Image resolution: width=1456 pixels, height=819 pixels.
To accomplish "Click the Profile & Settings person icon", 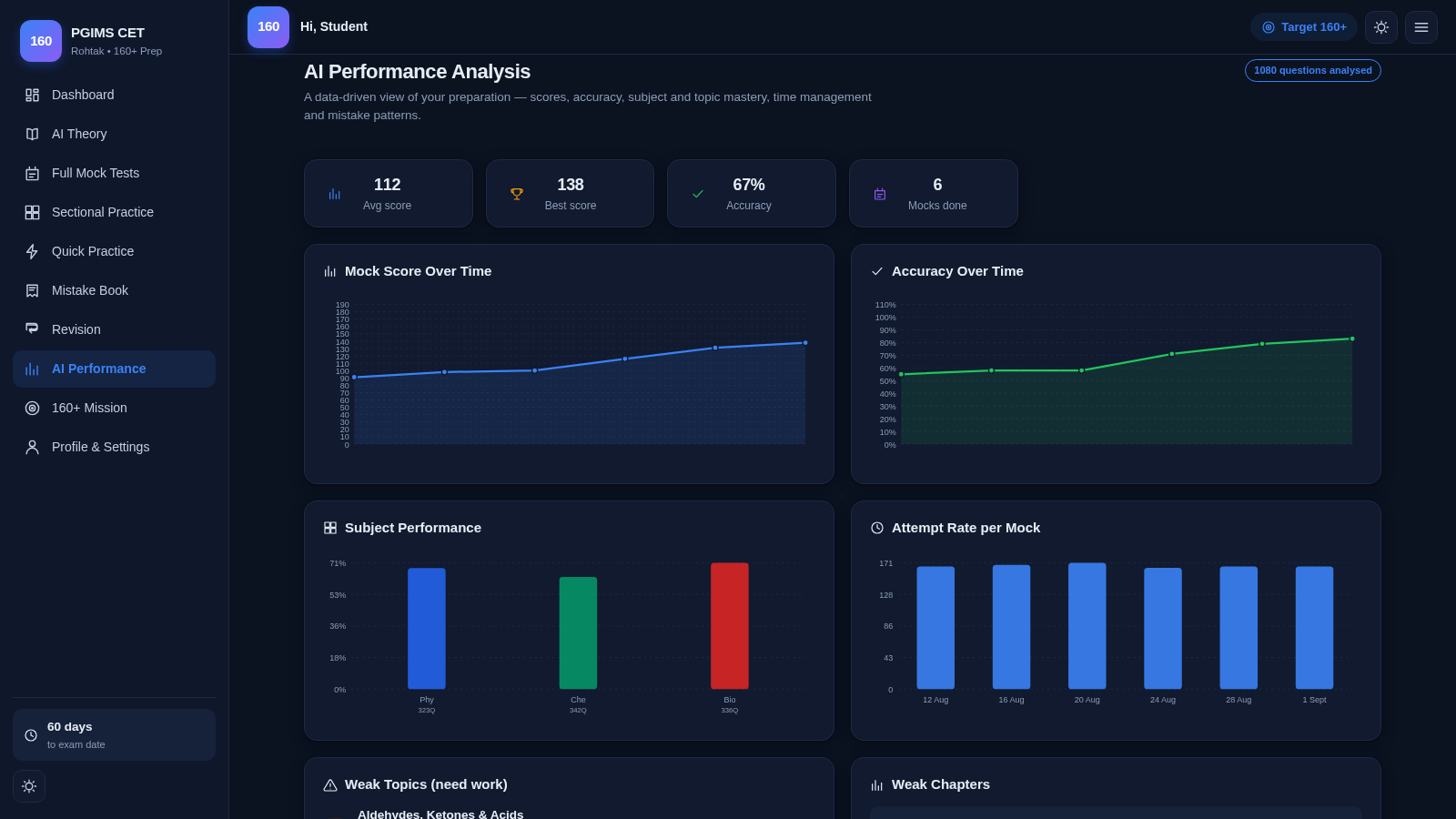I will click(32, 447).
